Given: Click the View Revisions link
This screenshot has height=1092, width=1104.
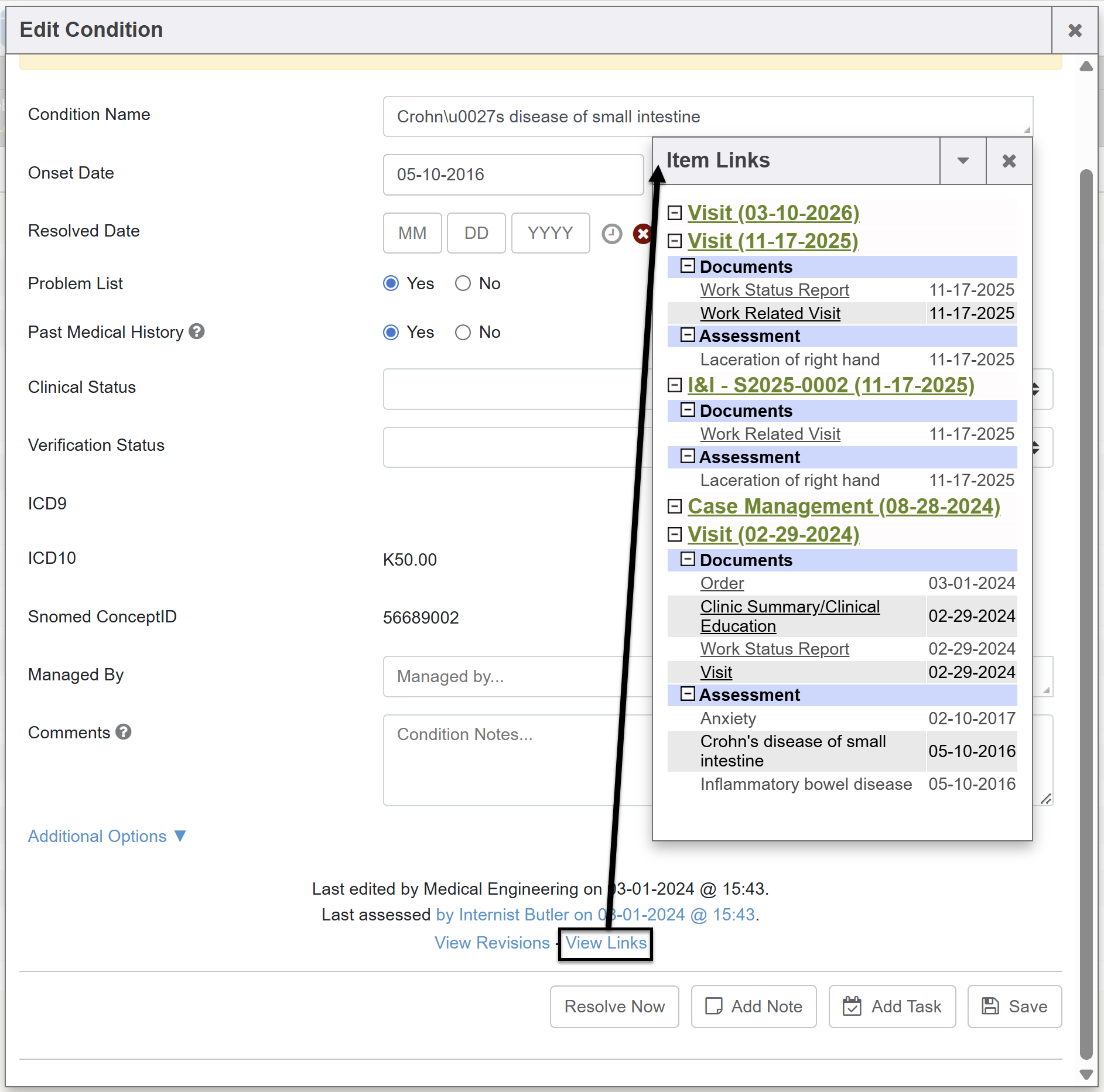Looking at the screenshot, I should click(x=492, y=943).
